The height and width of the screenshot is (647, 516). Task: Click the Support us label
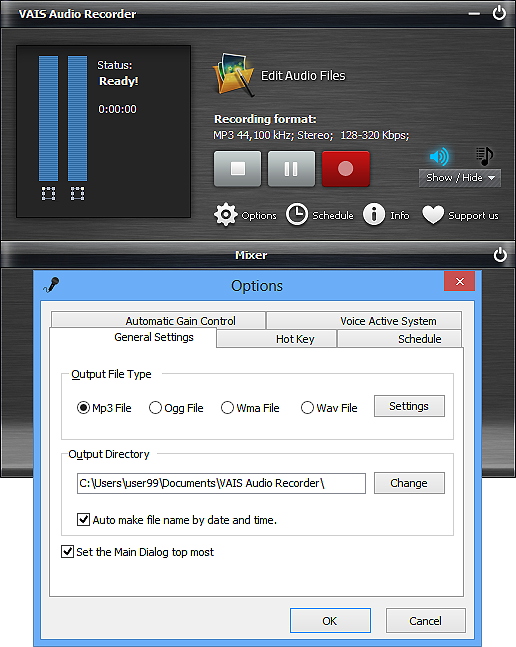[x=473, y=216]
